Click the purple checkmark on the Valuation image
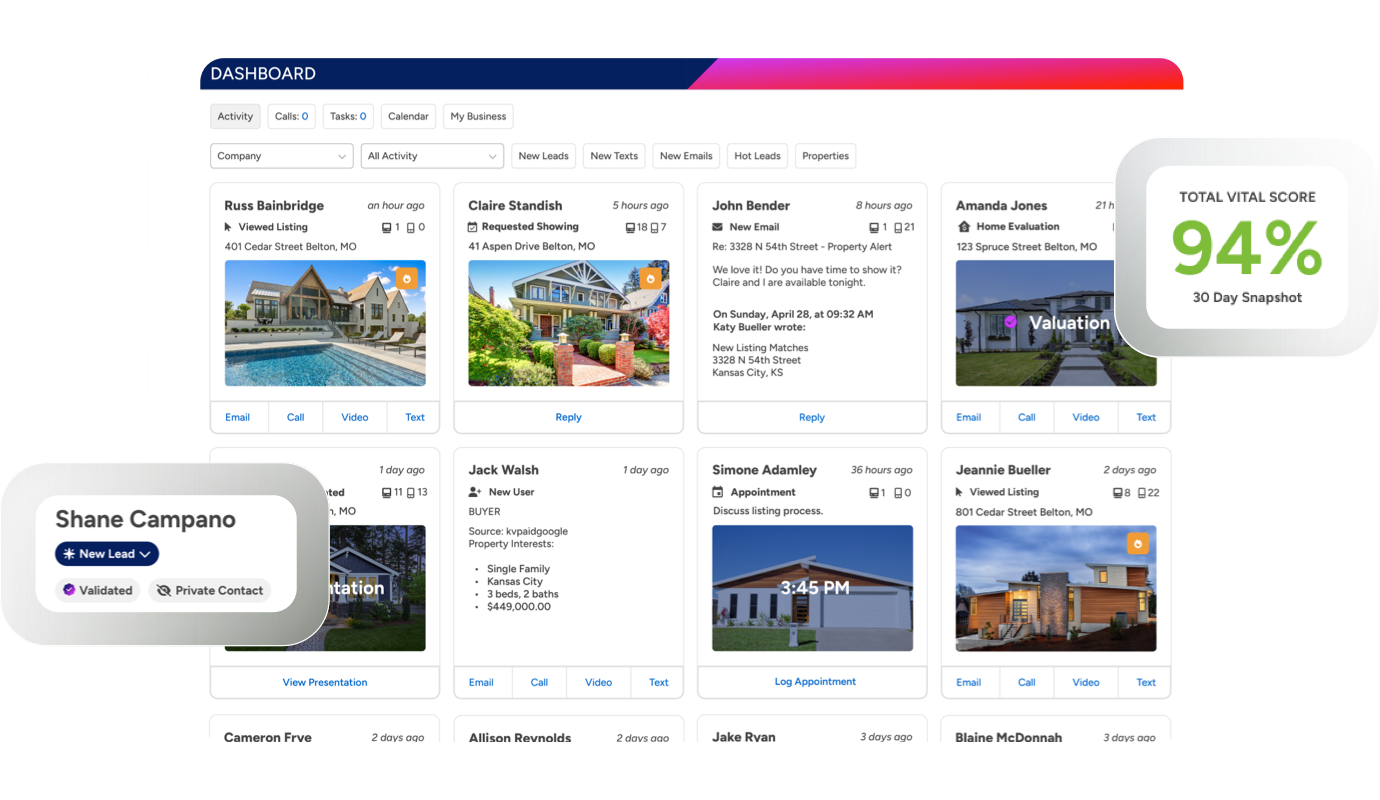This screenshot has height=800, width=1380. (1010, 322)
